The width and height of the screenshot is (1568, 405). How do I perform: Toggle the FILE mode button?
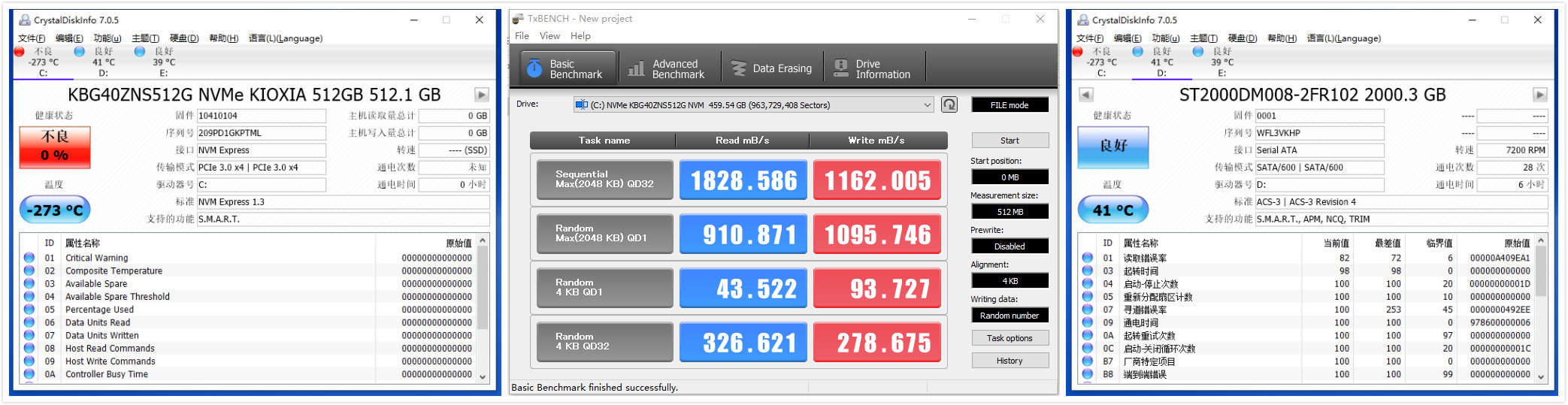coord(1010,105)
